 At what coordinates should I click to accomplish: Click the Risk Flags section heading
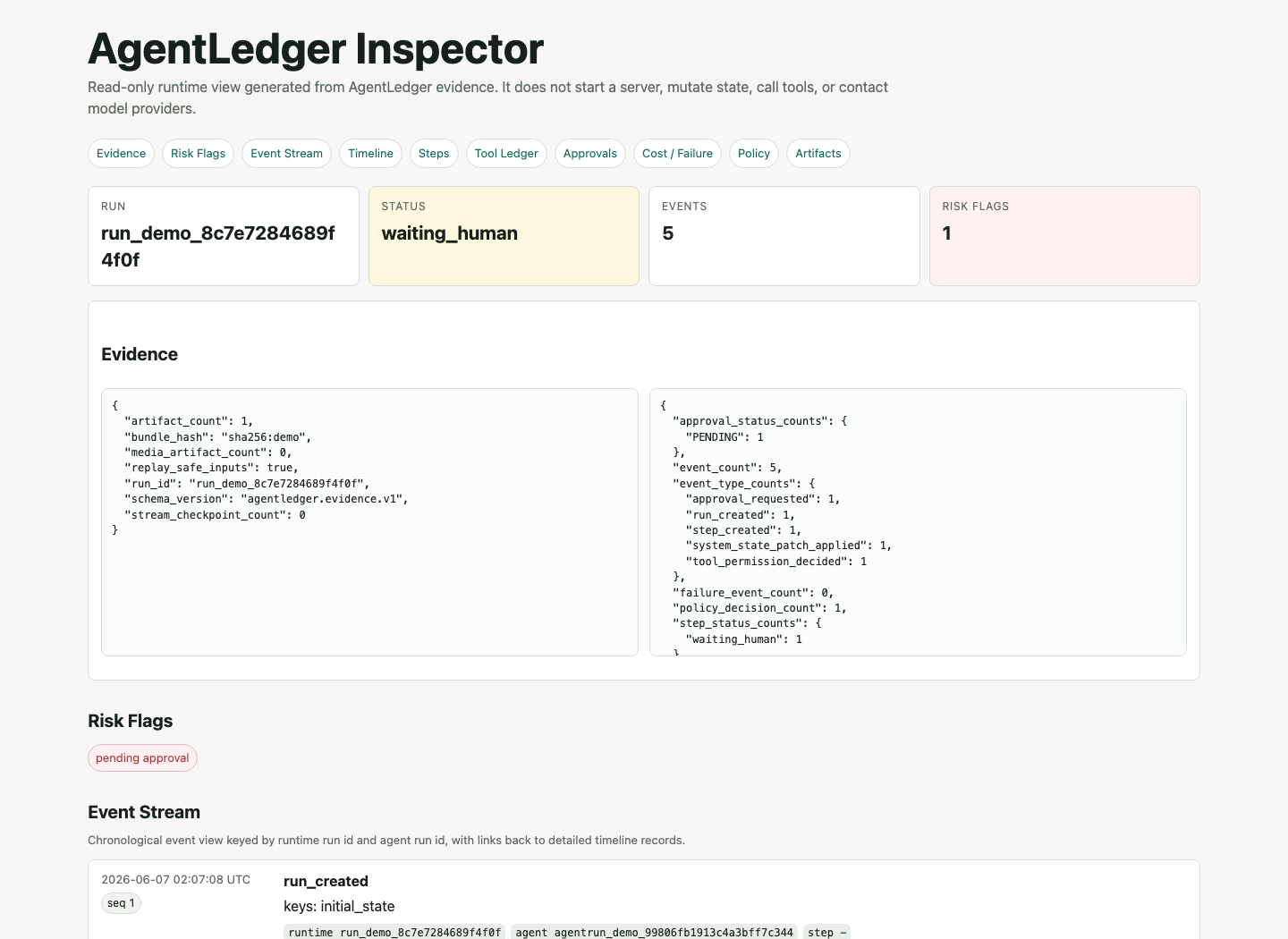(x=131, y=721)
